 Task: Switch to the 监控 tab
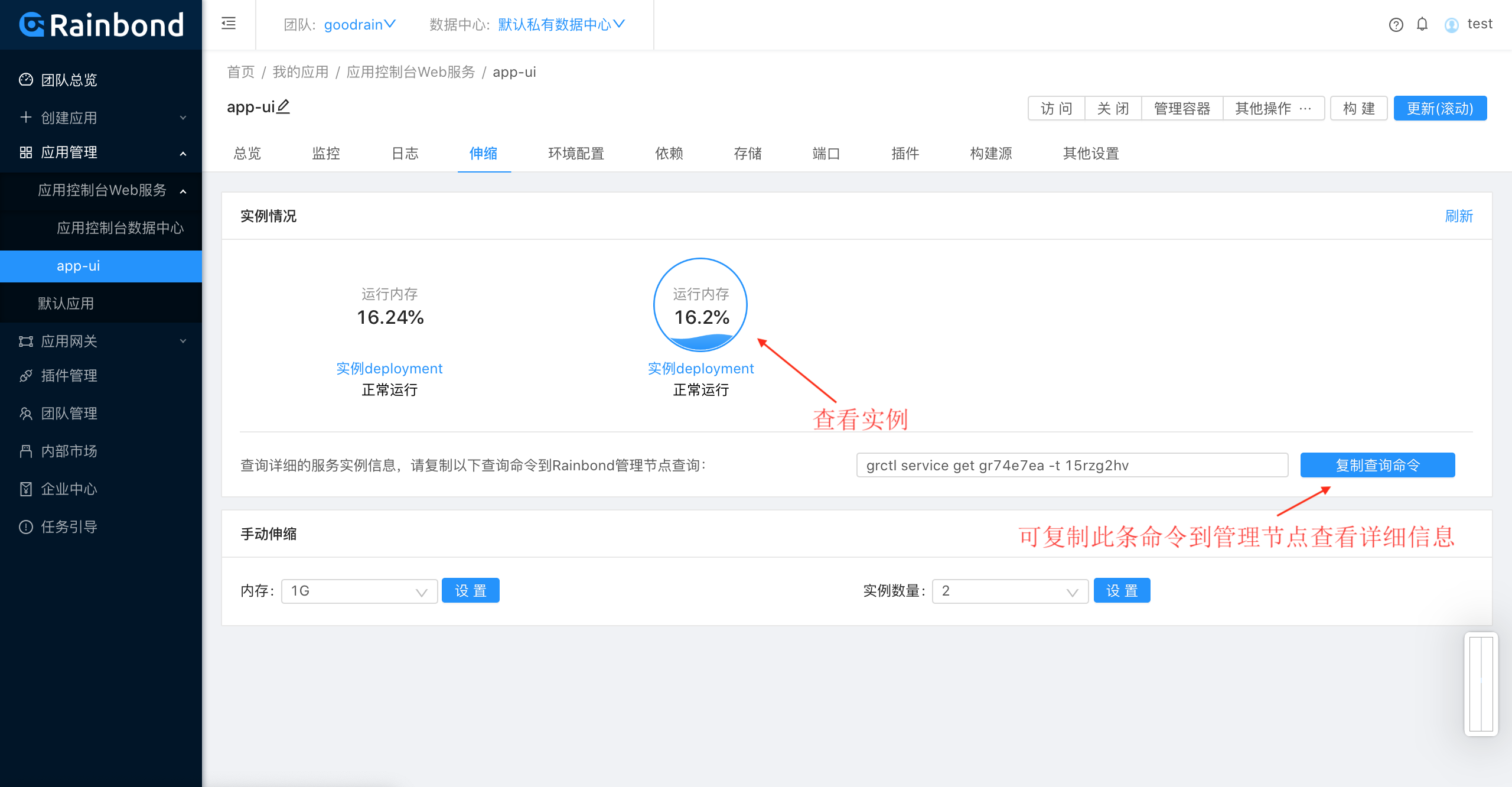(x=326, y=154)
